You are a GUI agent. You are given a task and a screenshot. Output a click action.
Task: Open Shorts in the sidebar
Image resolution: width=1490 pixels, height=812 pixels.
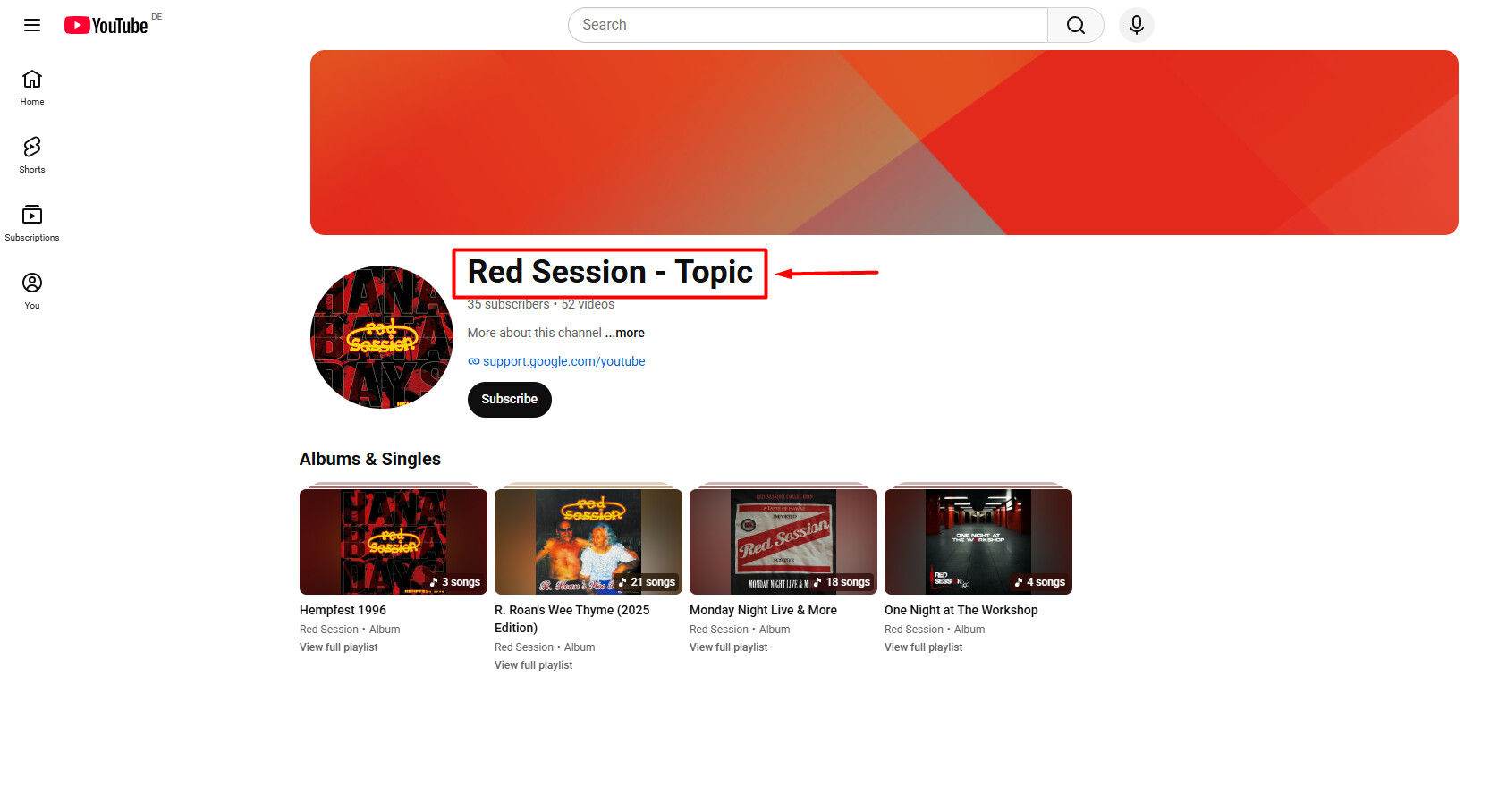click(x=32, y=156)
